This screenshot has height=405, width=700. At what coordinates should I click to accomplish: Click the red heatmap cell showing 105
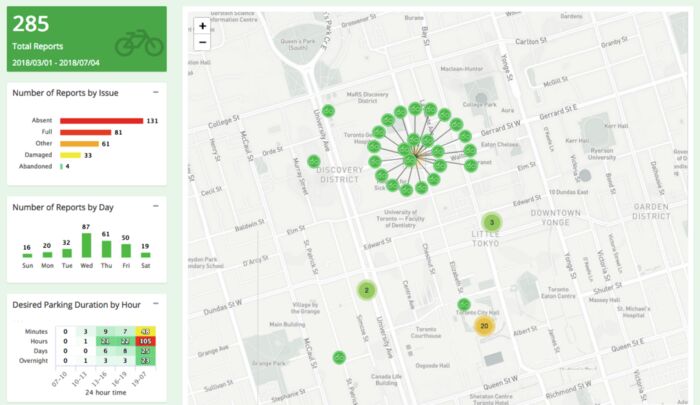point(146,341)
